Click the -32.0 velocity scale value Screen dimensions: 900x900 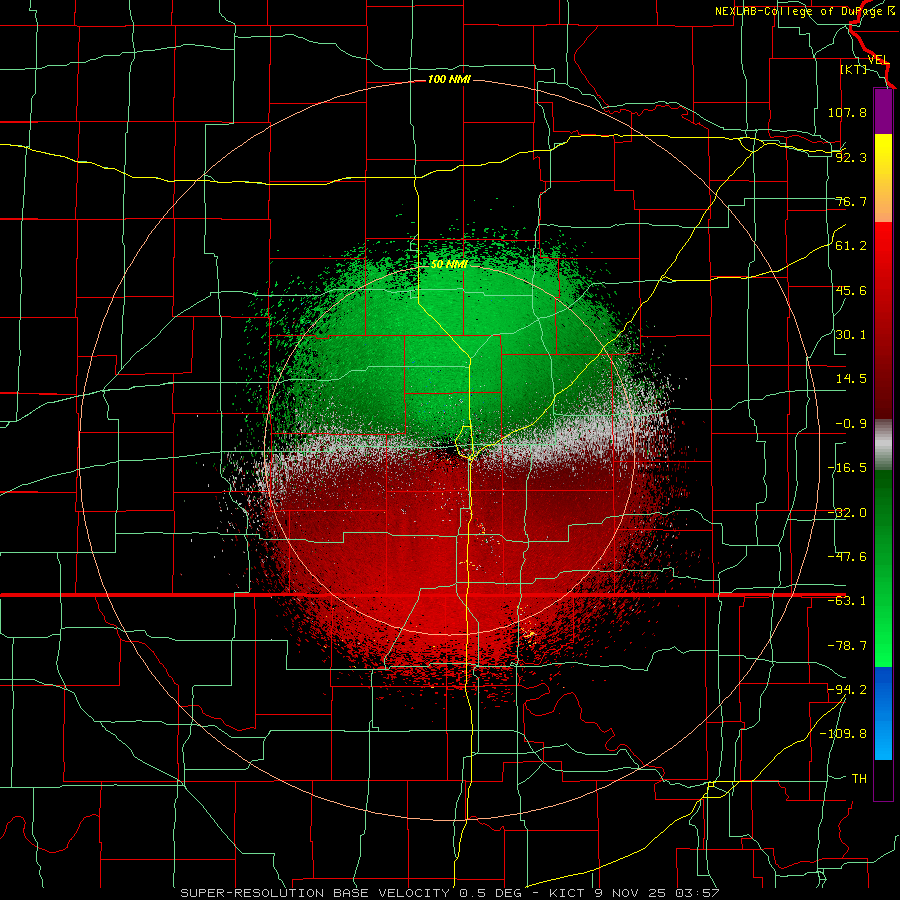[847, 513]
